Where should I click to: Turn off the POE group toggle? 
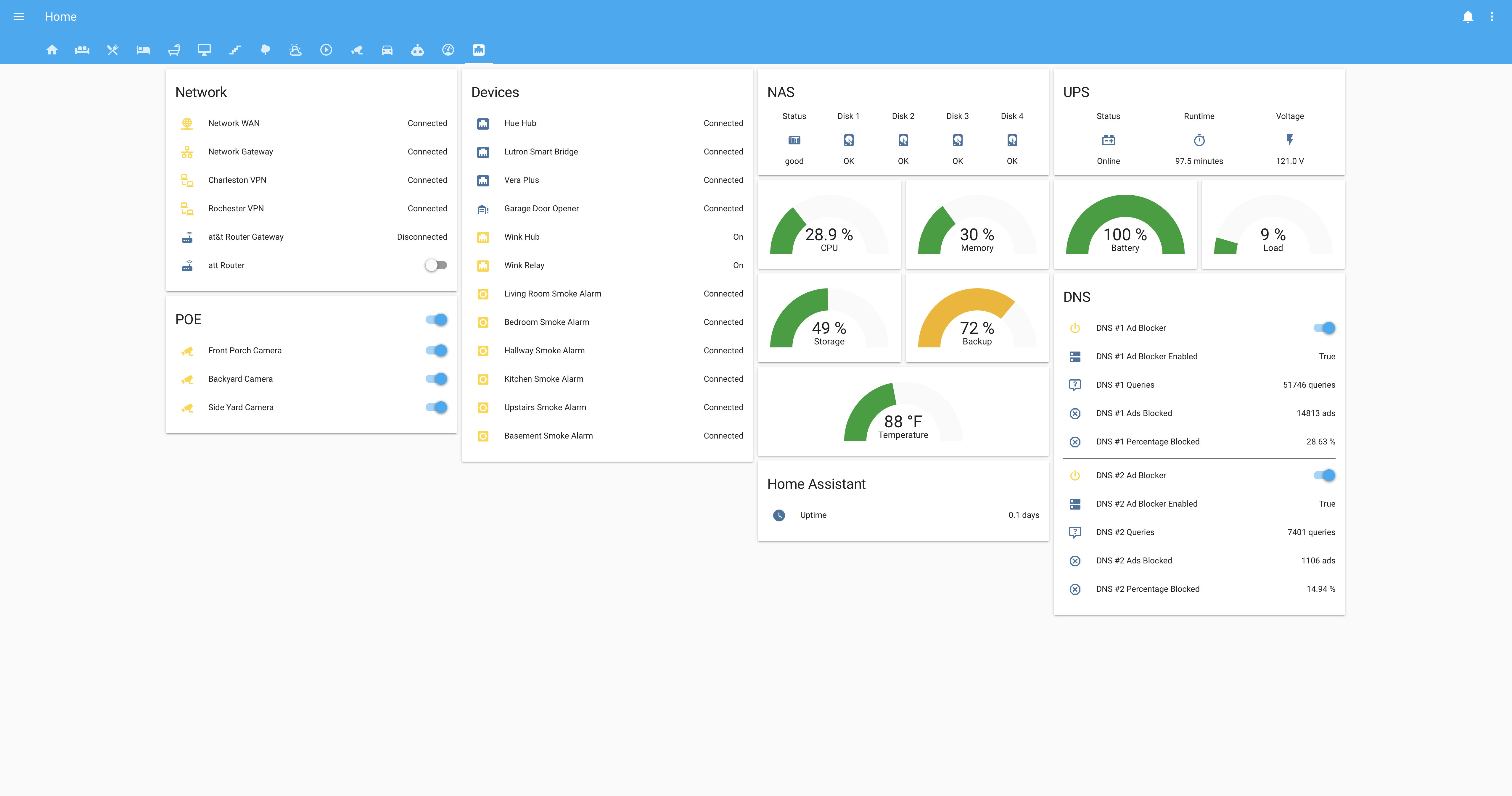436,320
